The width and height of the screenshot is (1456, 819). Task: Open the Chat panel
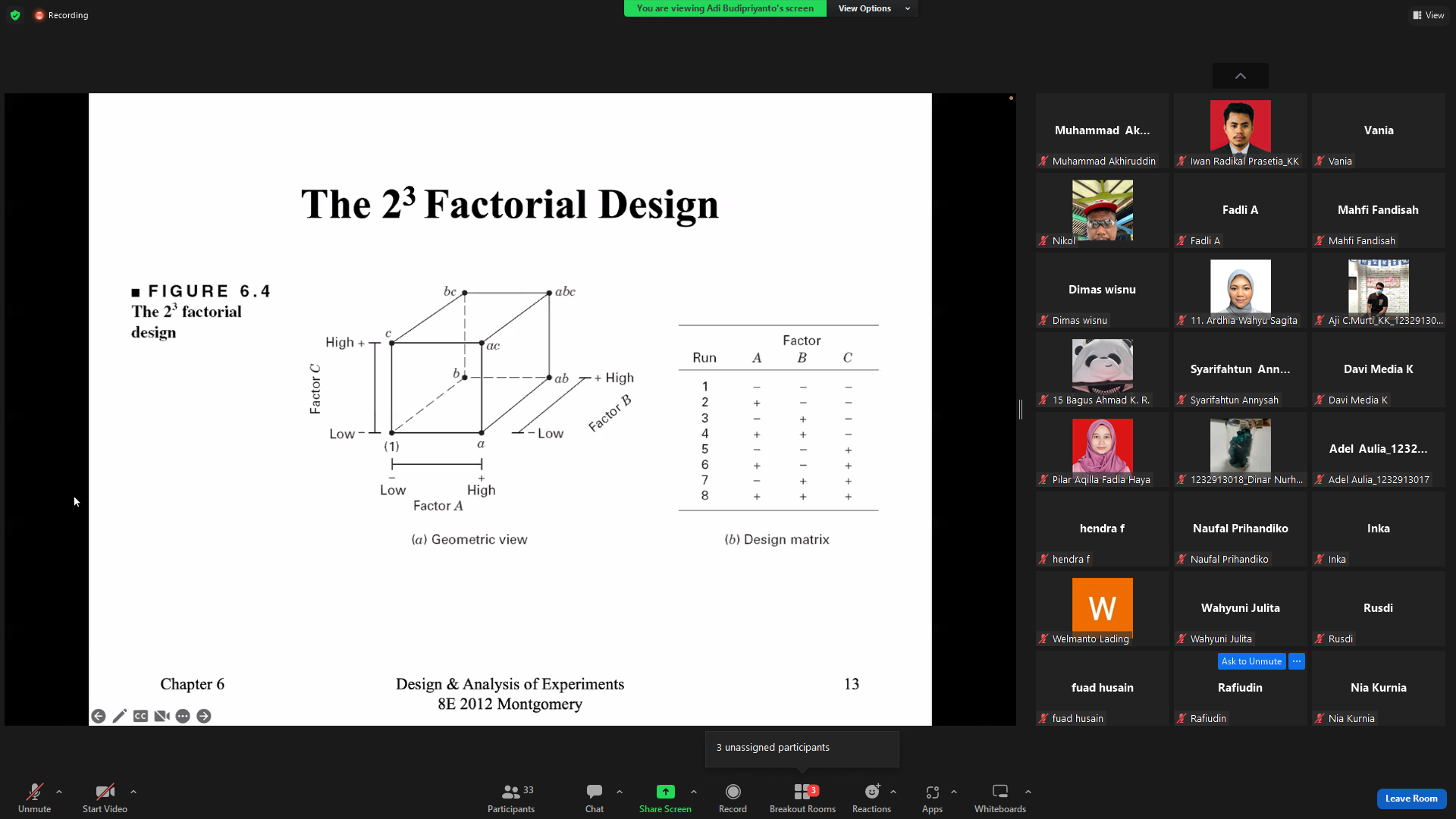point(595,798)
